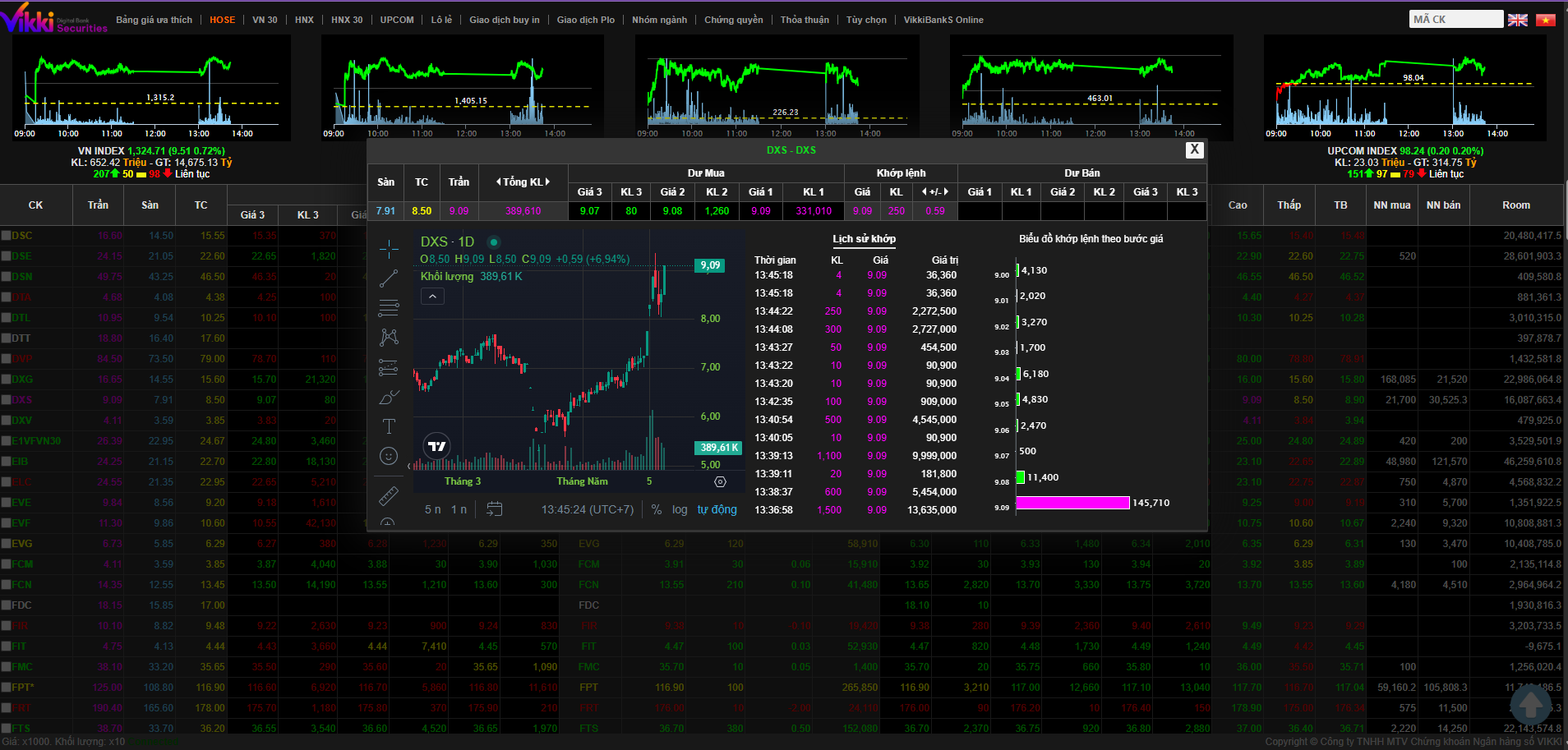Image resolution: width=1568 pixels, height=750 pixels.
Task: Open the UPCOM board
Action: [397, 20]
